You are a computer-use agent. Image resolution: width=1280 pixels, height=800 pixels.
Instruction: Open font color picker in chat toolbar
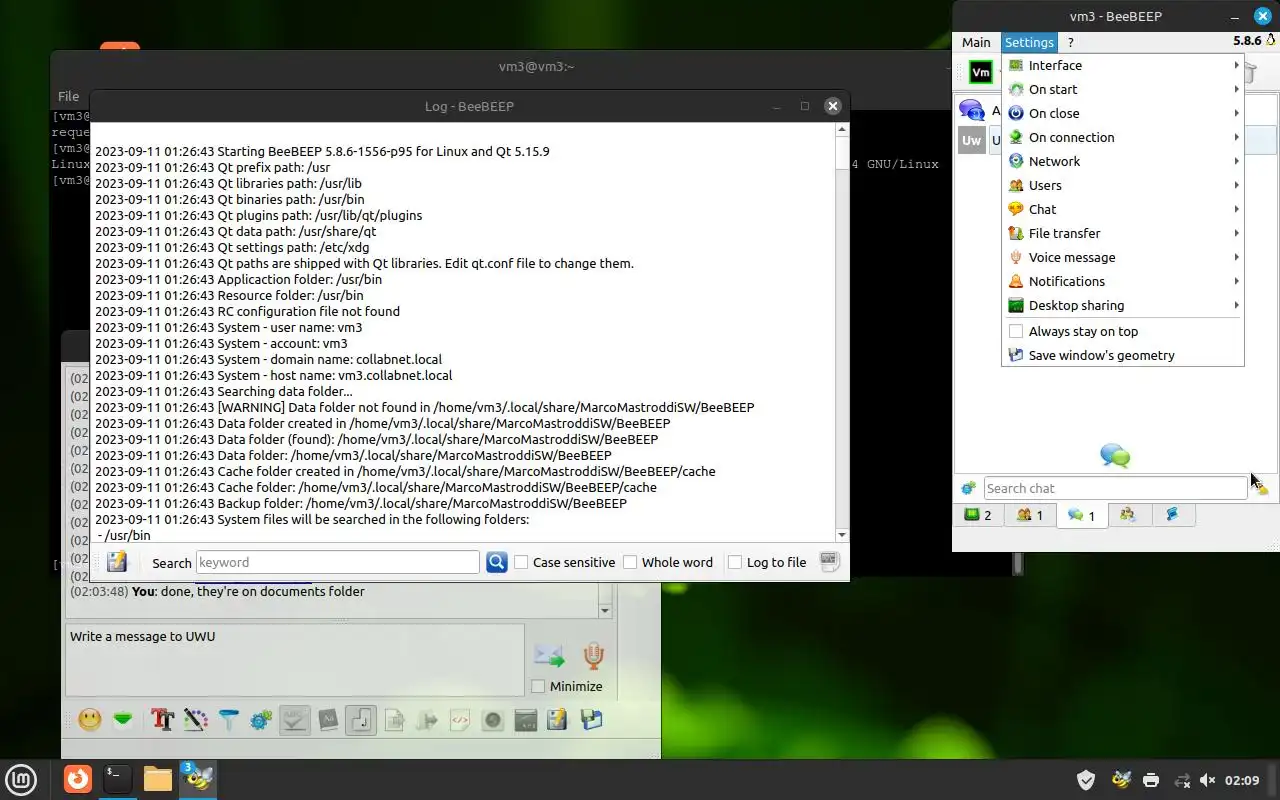[x=196, y=719]
